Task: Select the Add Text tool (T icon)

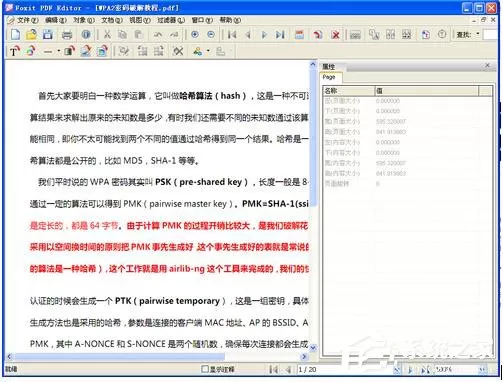Action: [14, 52]
